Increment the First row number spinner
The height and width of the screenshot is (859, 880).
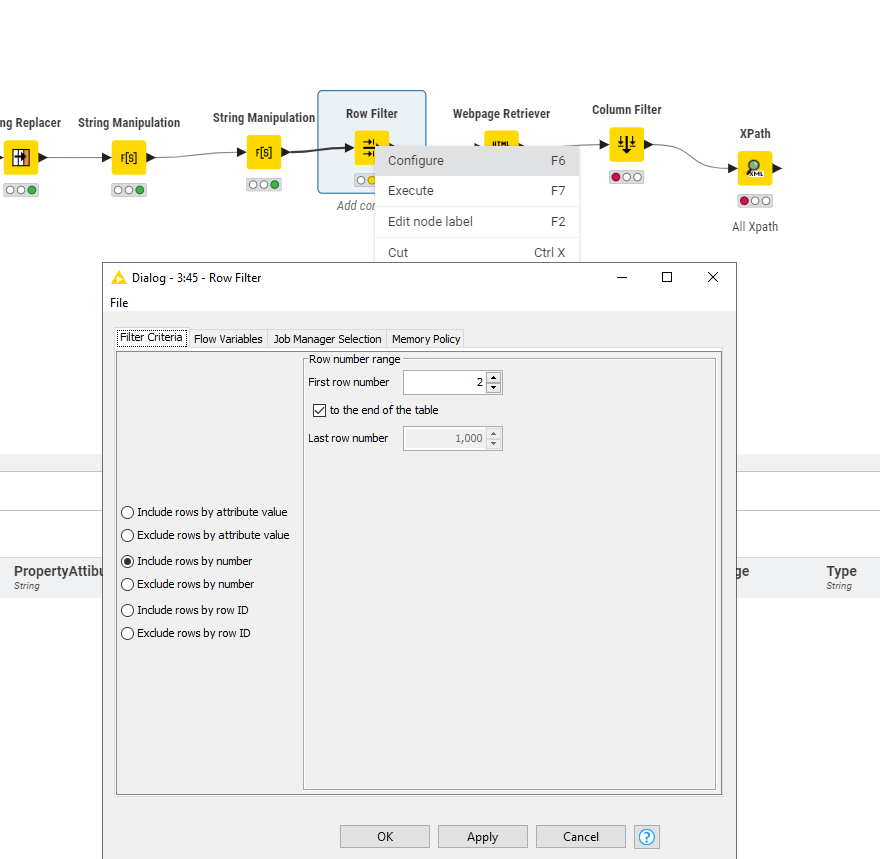493,377
